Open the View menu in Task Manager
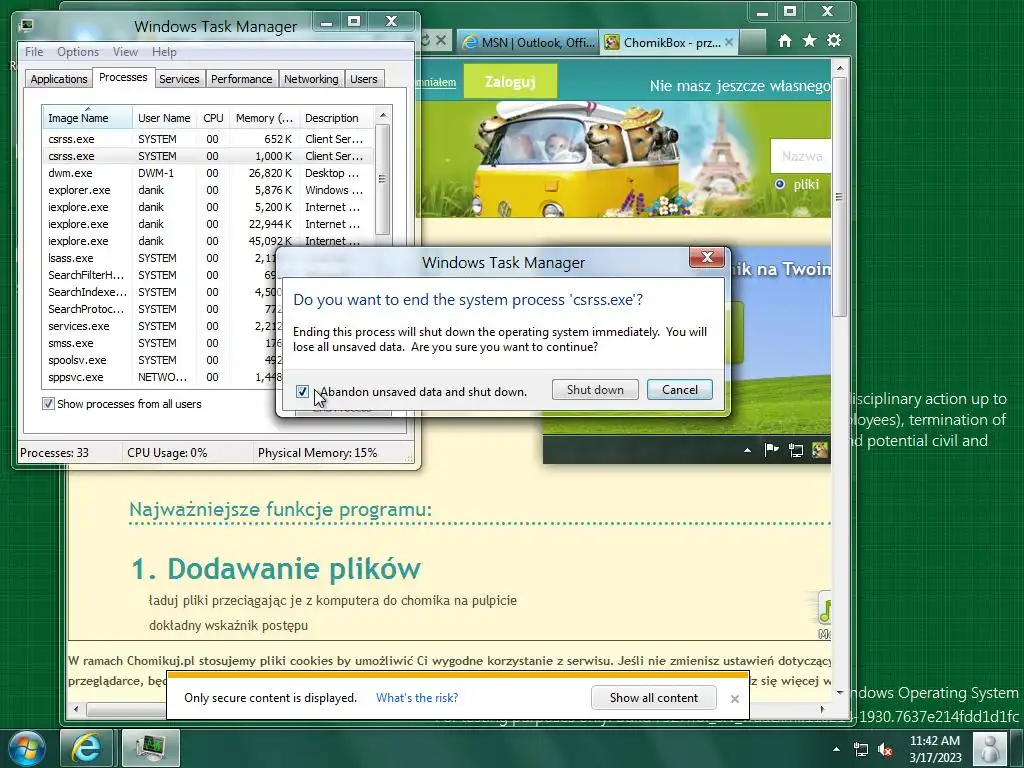The width and height of the screenshot is (1024, 768). (125, 52)
